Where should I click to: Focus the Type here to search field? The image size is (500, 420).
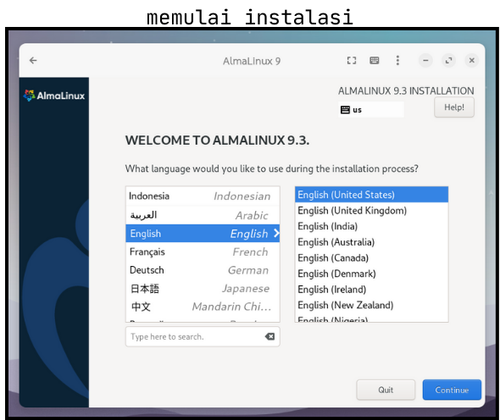pos(203,336)
